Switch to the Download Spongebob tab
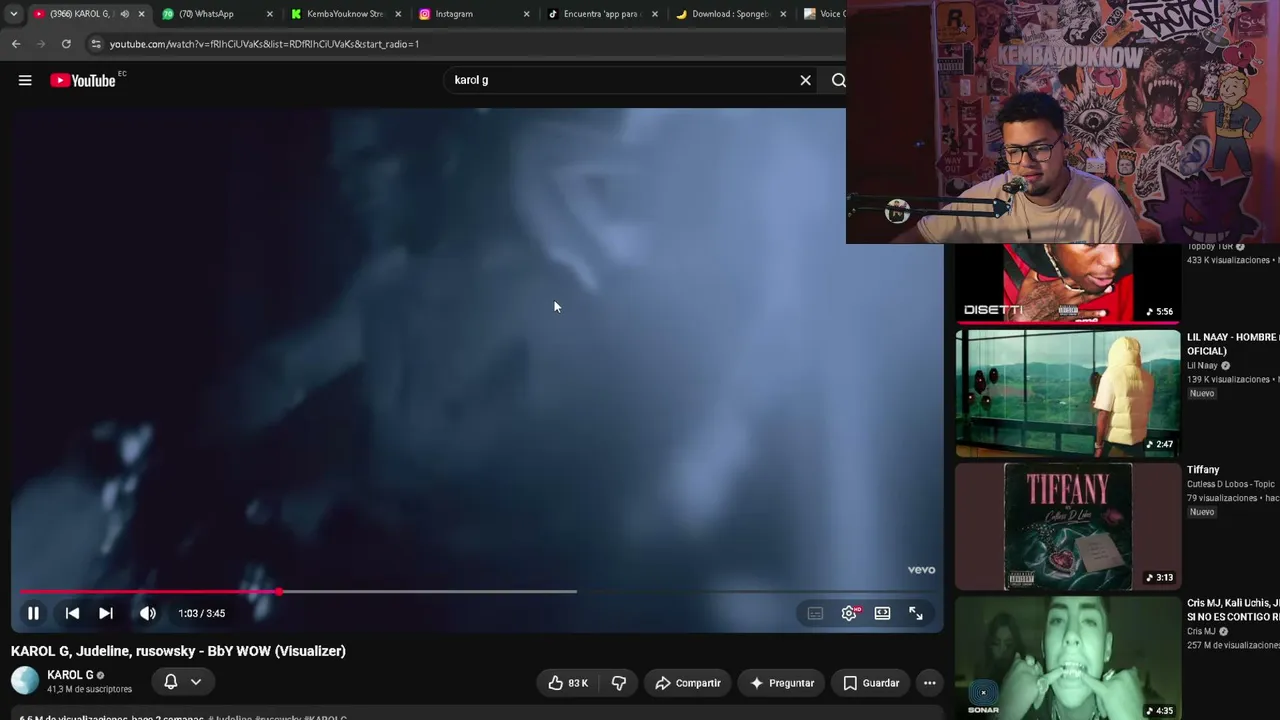 pos(730,14)
